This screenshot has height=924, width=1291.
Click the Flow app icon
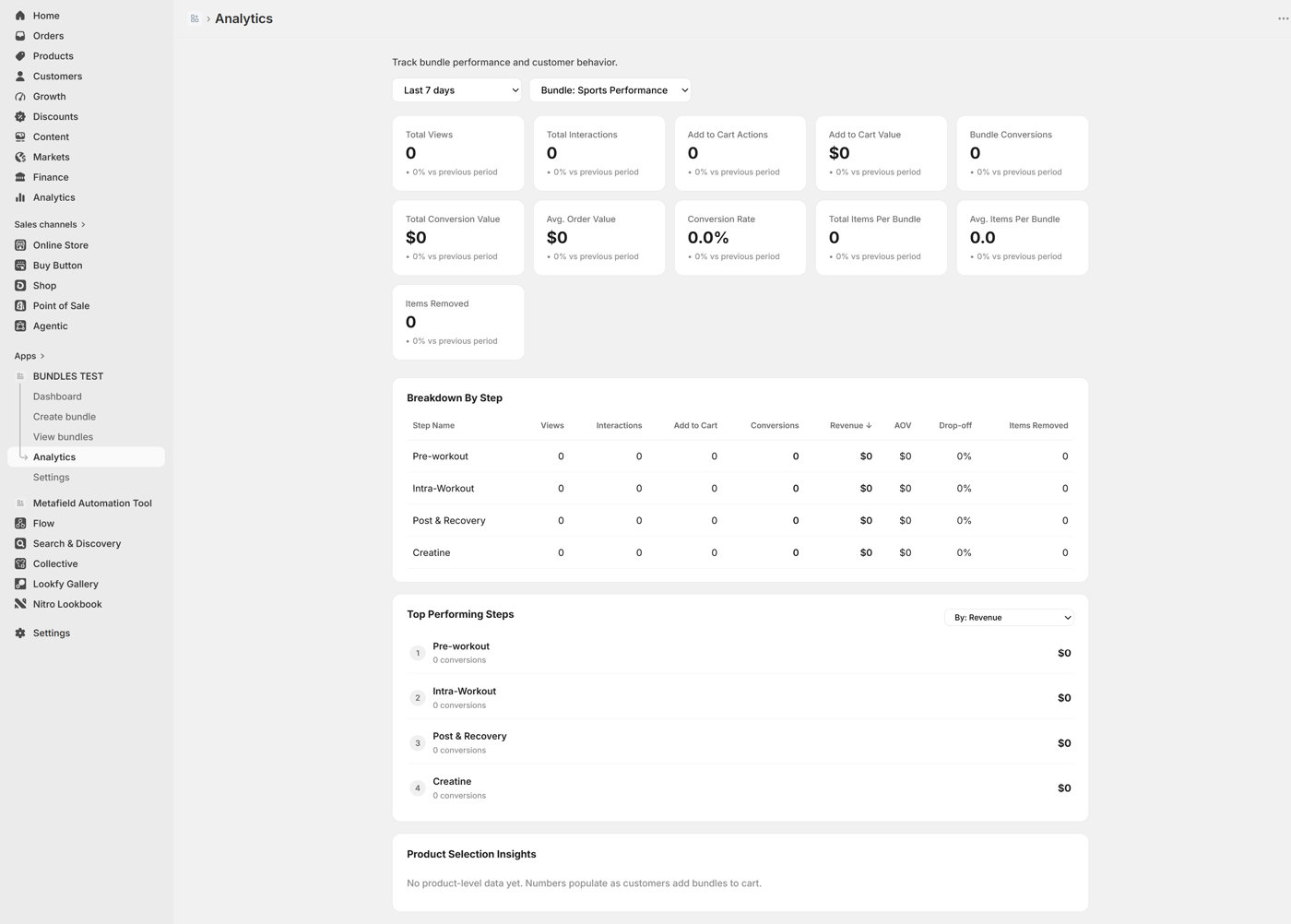point(20,524)
